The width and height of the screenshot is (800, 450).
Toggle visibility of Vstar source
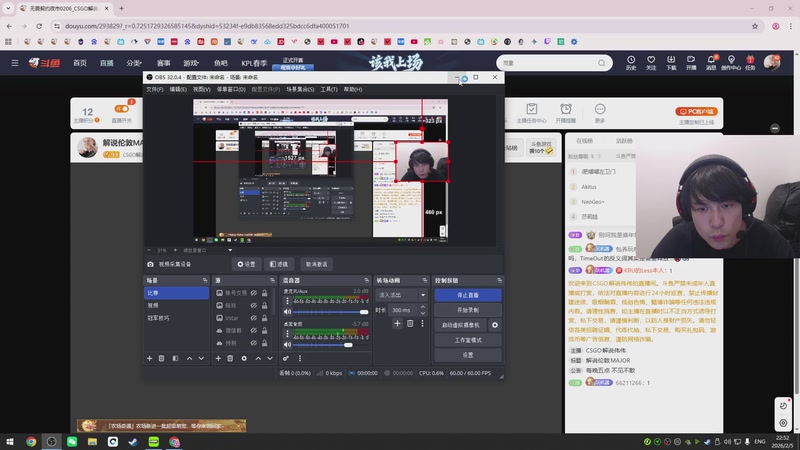(x=254, y=318)
